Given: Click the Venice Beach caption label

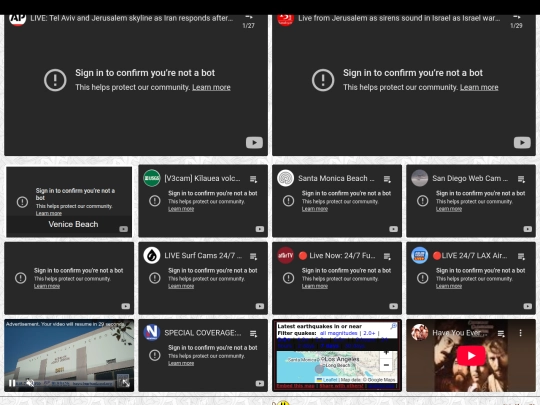Looking at the screenshot, I should click(x=73, y=224).
